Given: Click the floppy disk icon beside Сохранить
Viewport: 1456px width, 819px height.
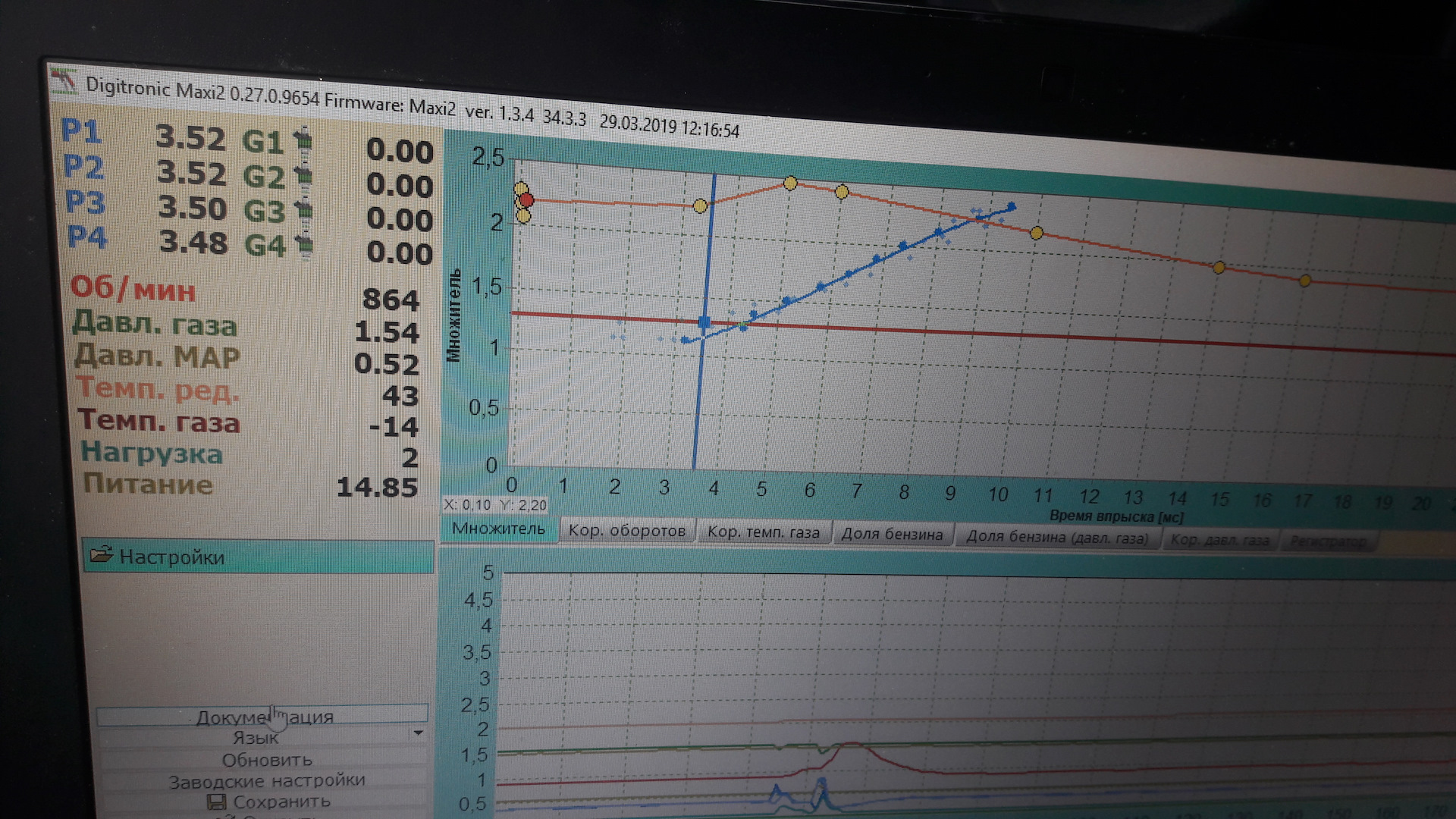Looking at the screenshot, I should 217,802.
